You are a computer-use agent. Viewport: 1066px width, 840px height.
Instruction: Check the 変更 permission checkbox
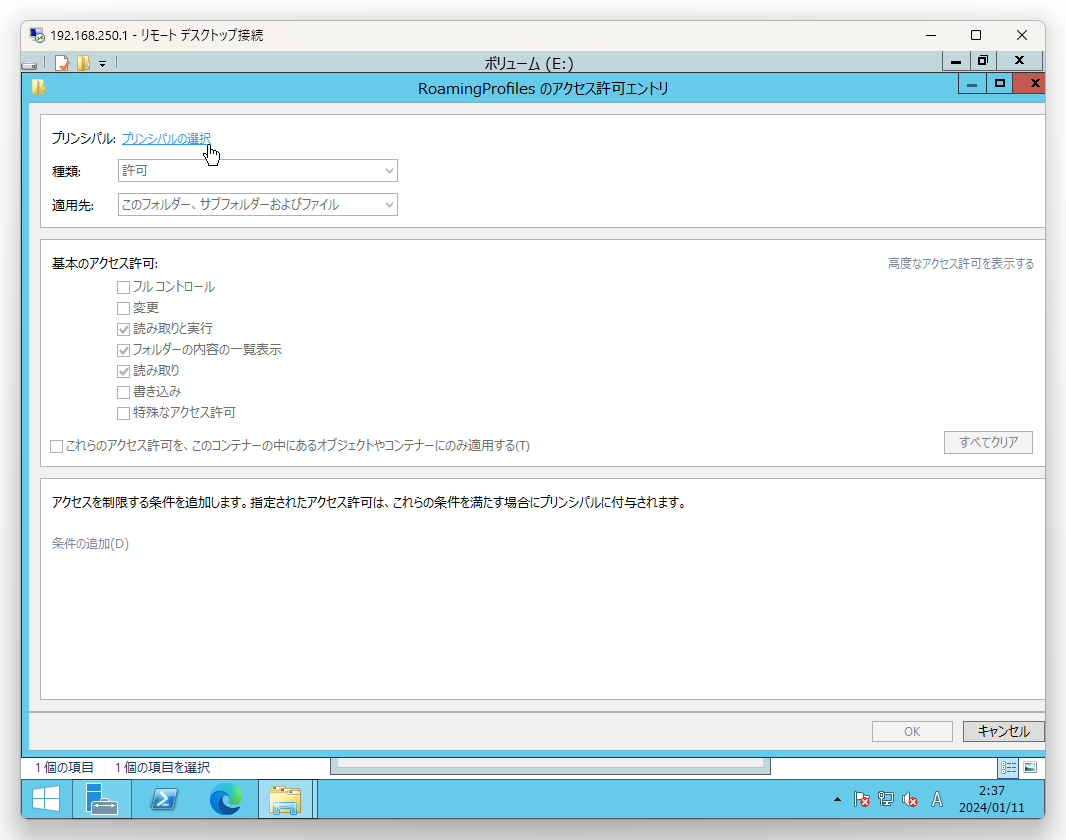coord(123,309)
